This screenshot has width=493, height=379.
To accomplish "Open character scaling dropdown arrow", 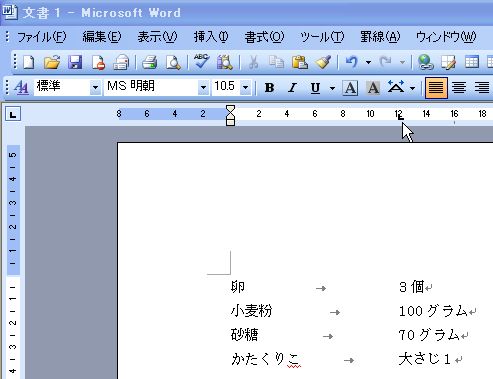I will 413,88.
